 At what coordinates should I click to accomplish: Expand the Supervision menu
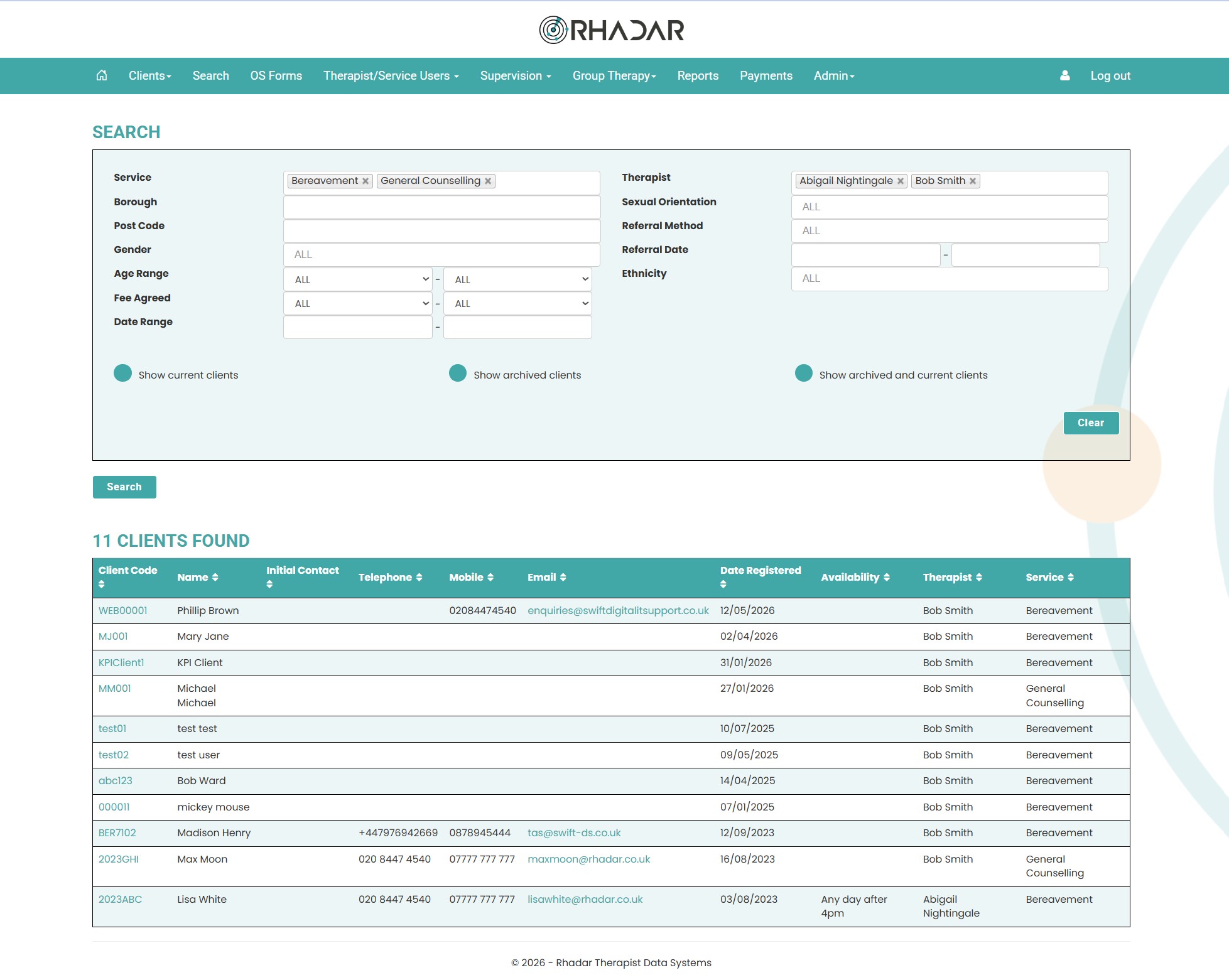pos(516,76)
